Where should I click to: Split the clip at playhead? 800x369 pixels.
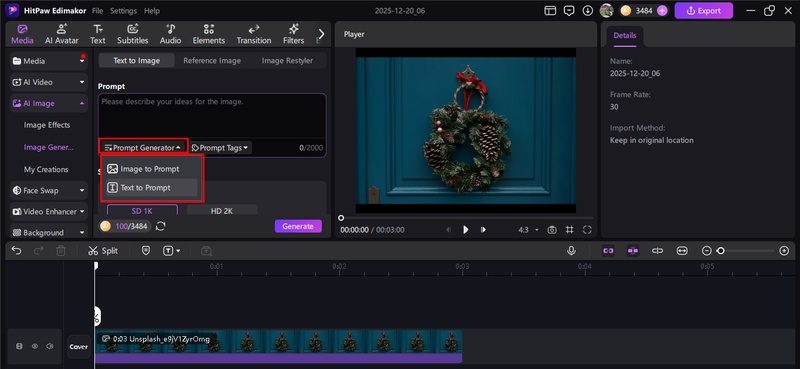pos(103,251)
